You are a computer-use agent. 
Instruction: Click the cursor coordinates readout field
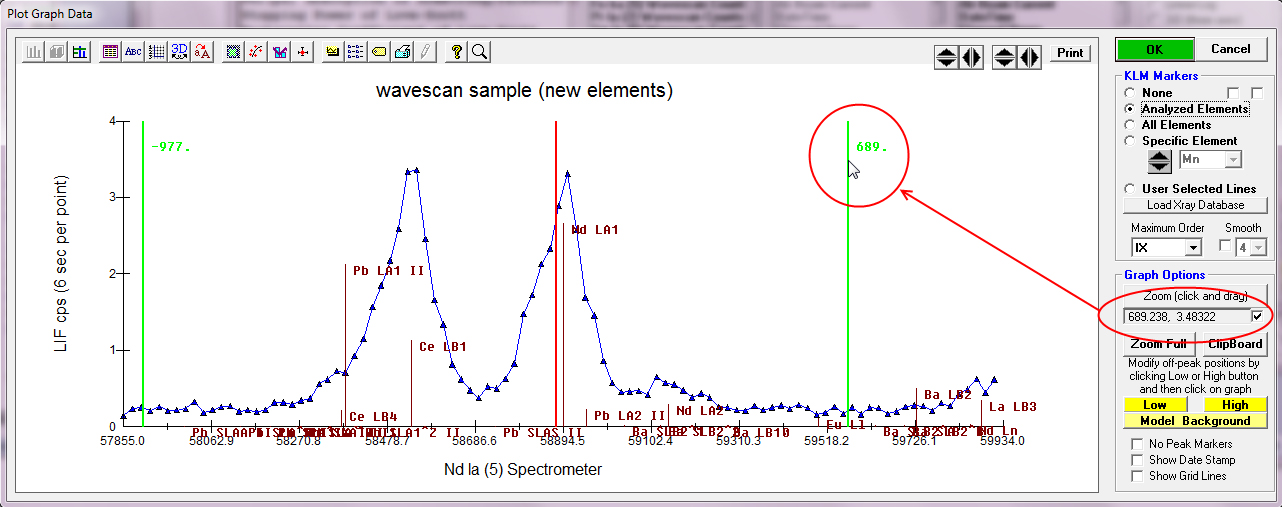point(1185,316)
